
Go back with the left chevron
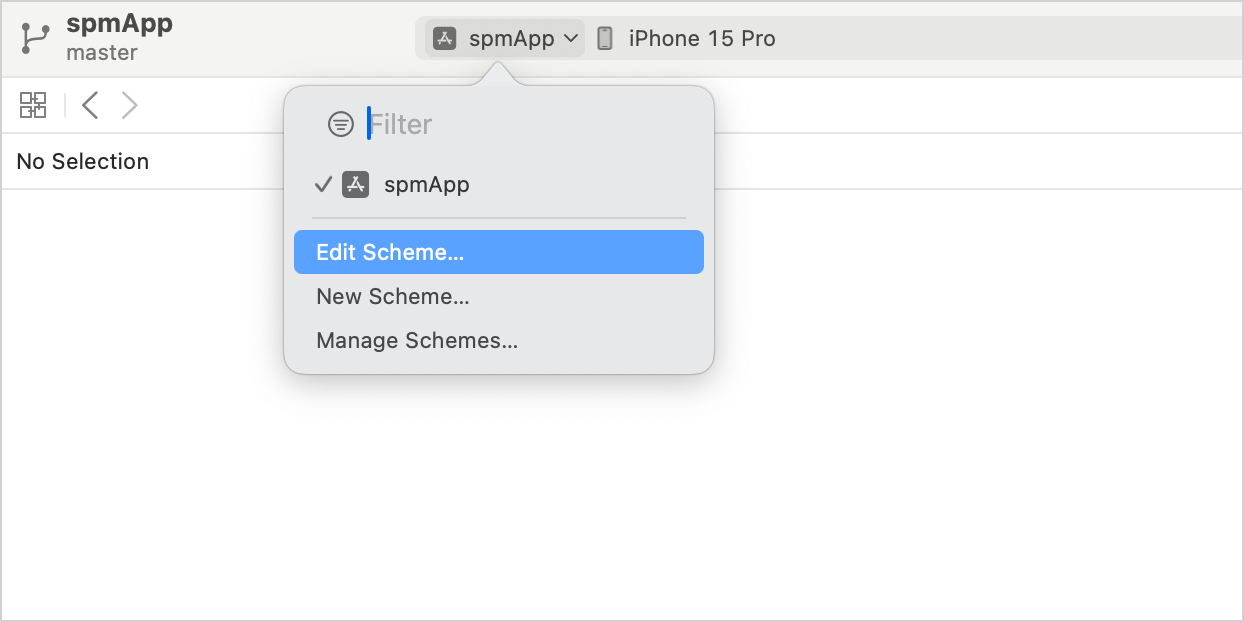(90, 105)
